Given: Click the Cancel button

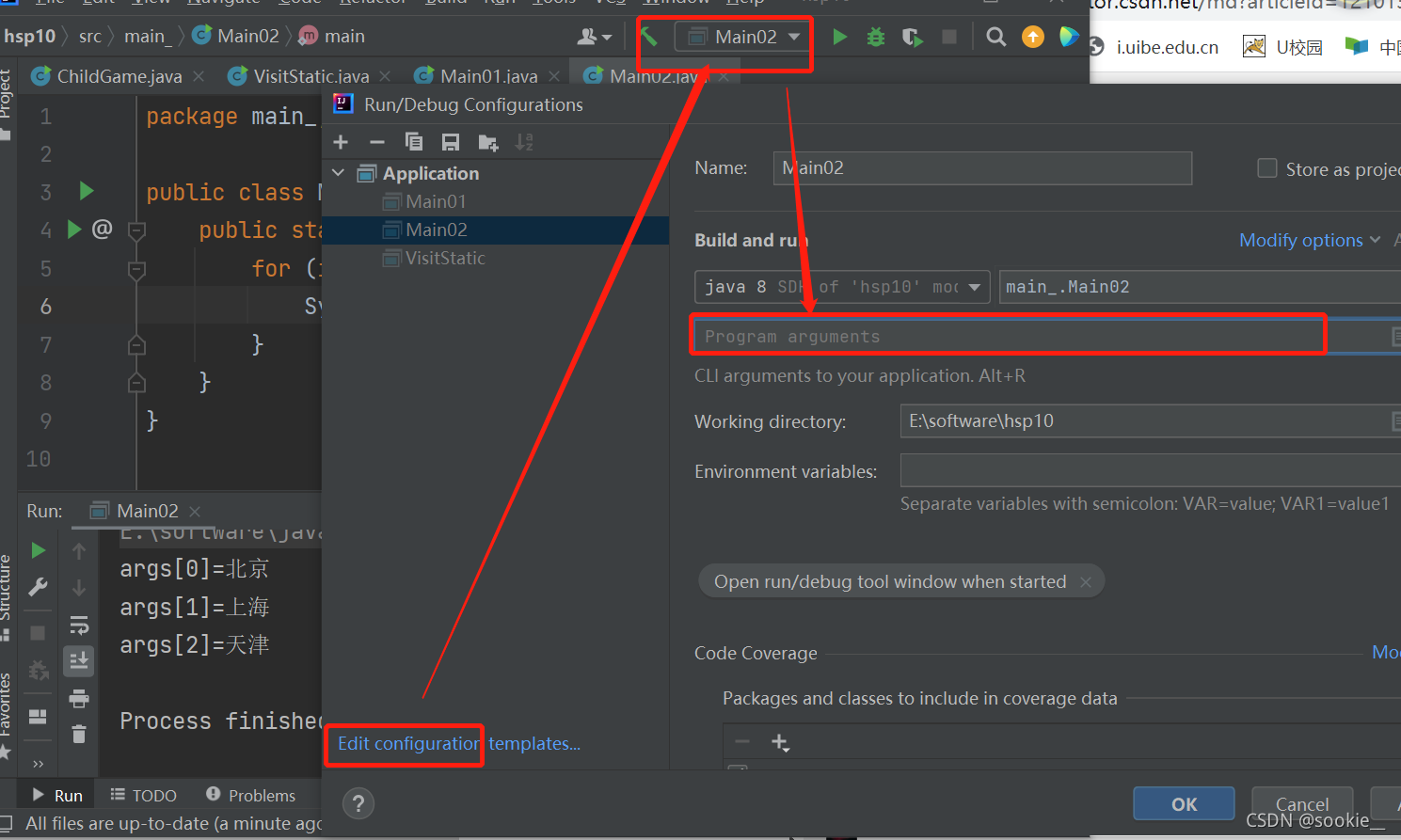Looking at the screenshot, I should 1302,804.
